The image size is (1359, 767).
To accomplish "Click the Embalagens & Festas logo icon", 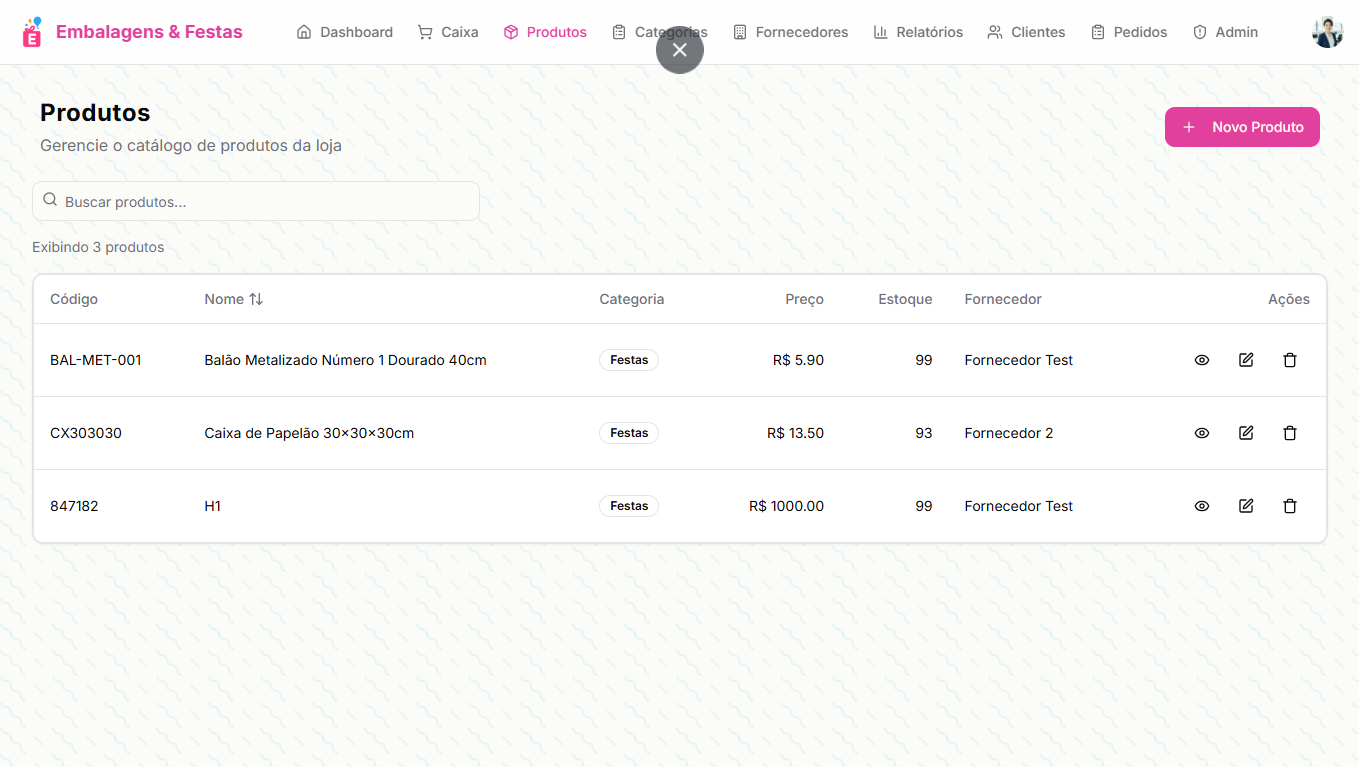I will coord(33,32).
